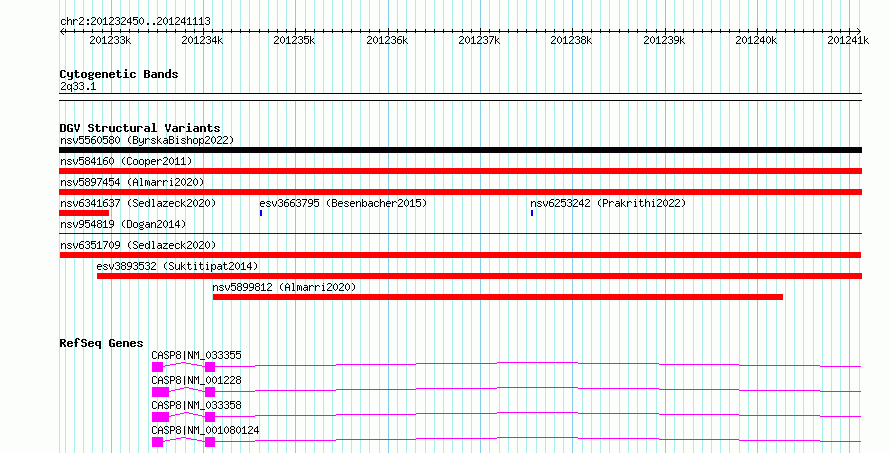Open the nsv6341637 (Sedlazeck2020) label

coord(138,203)
